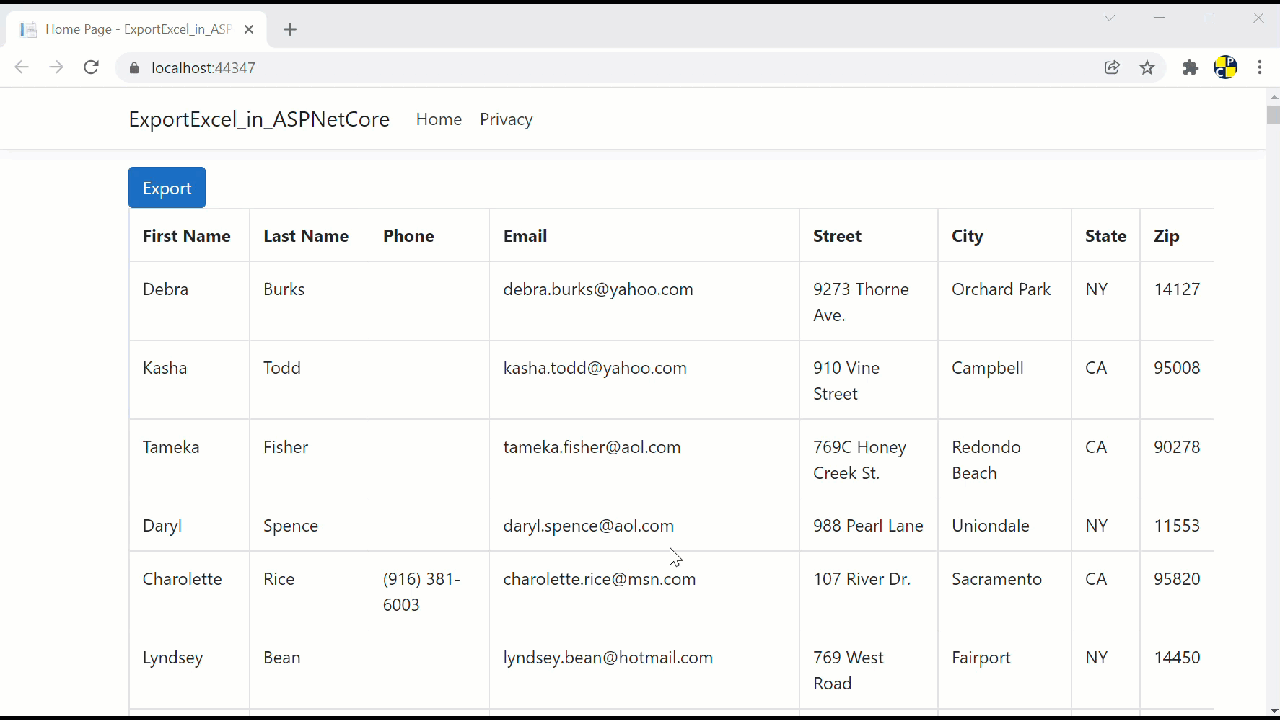Click the address bar URL localhost:44347
The image size is (1280, 720).
[x=203, y=68]
